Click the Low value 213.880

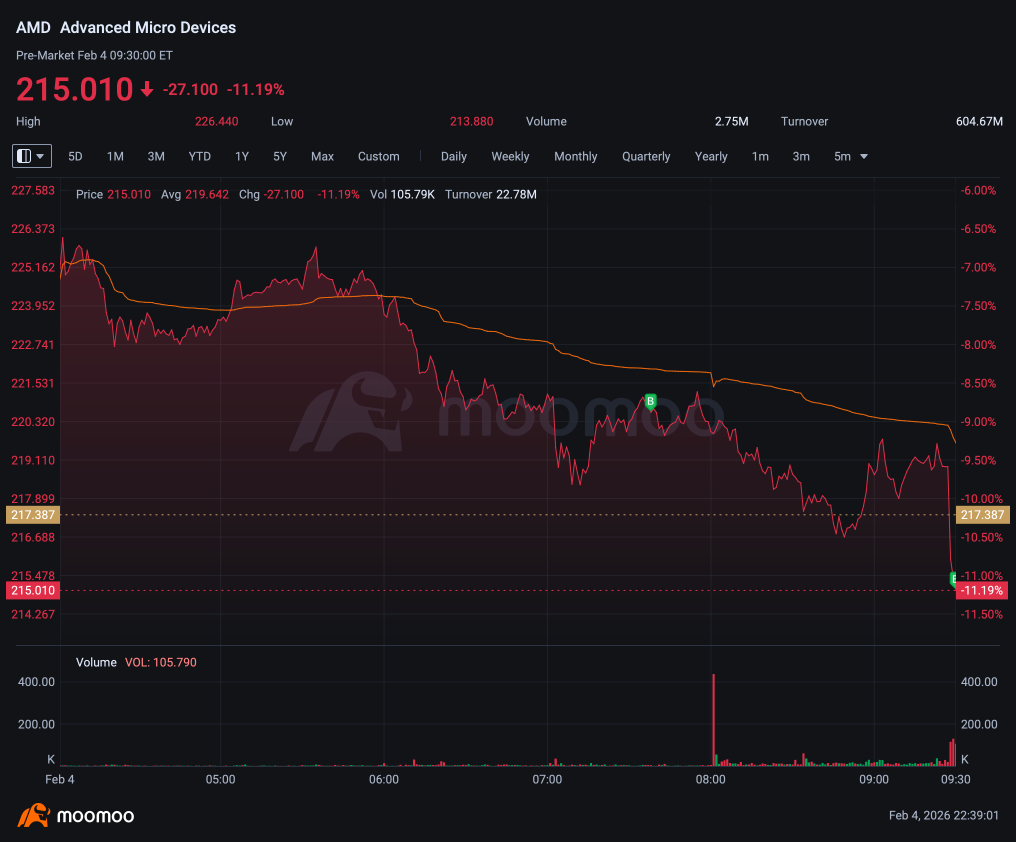click(x=471, y=121)
